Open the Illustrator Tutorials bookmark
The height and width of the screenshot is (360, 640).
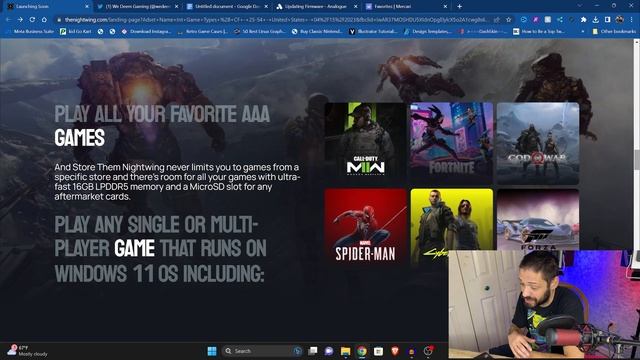pyautogui.click(x=373, y=31)
